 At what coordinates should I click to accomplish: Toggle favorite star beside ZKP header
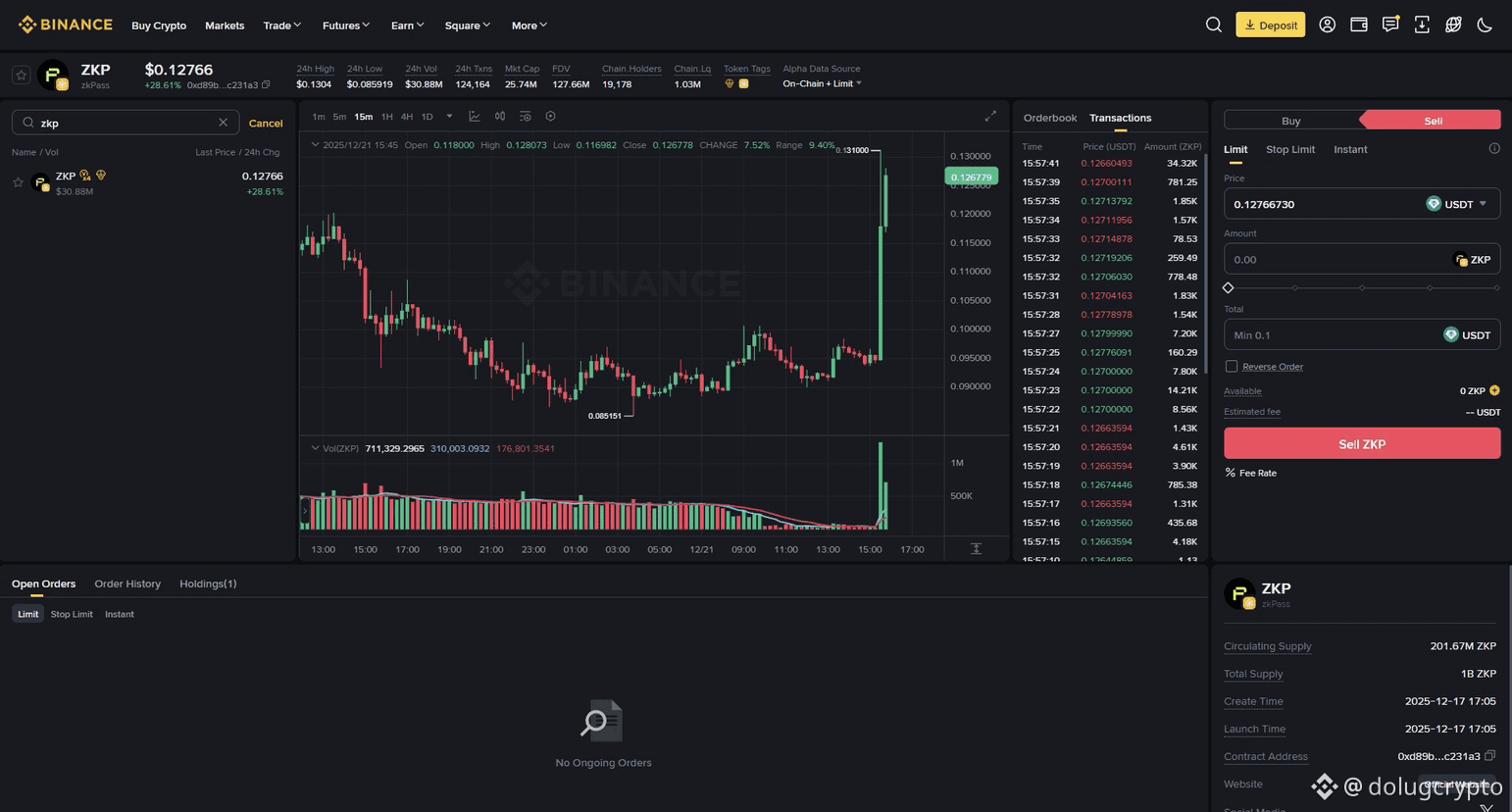coord(21,75)
